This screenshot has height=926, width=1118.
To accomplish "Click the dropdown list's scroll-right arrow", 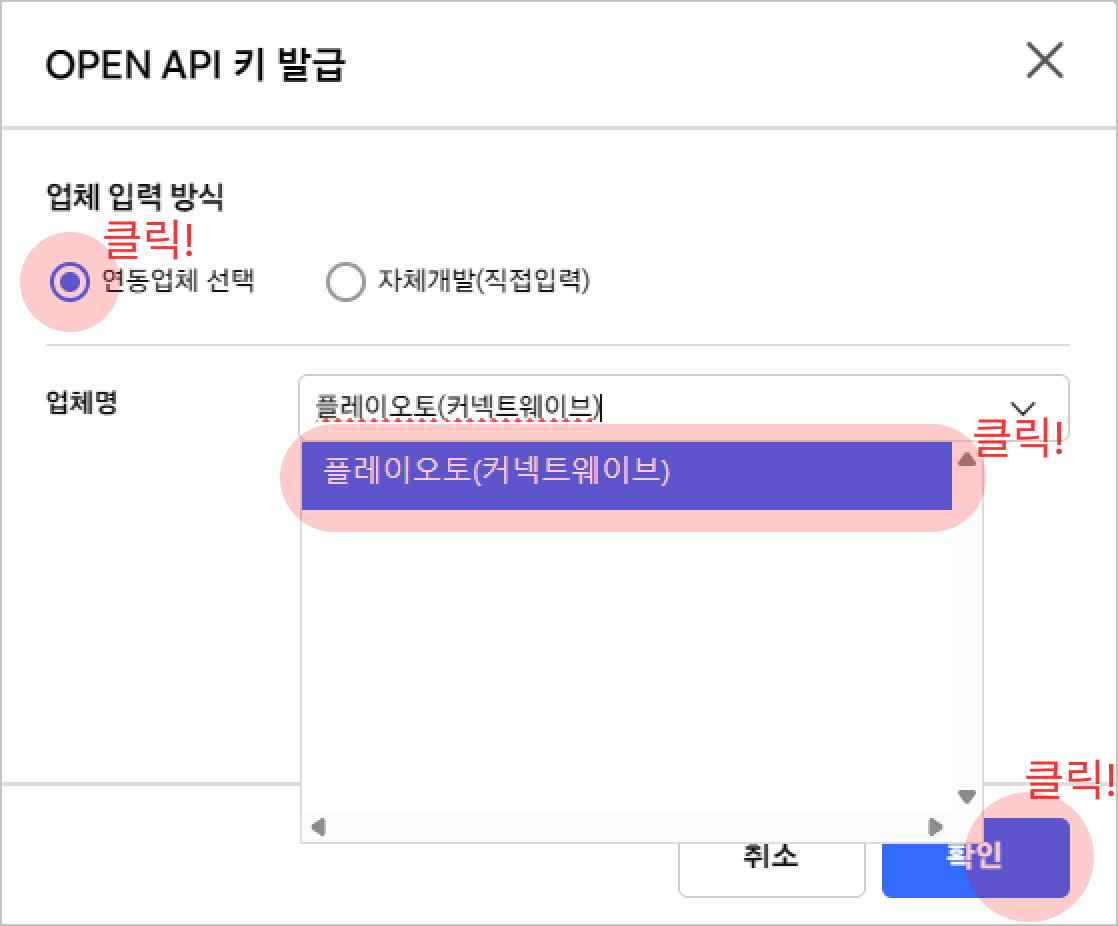I will [x=936, y=827].
